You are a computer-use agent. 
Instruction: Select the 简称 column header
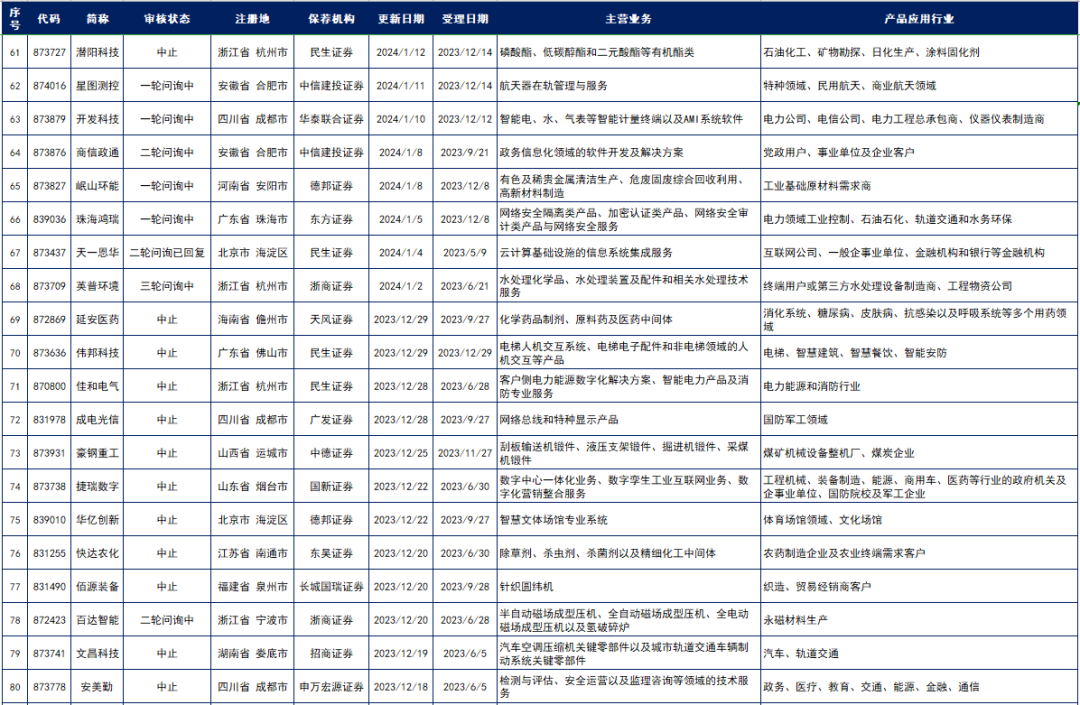click(x=98, y=19)
